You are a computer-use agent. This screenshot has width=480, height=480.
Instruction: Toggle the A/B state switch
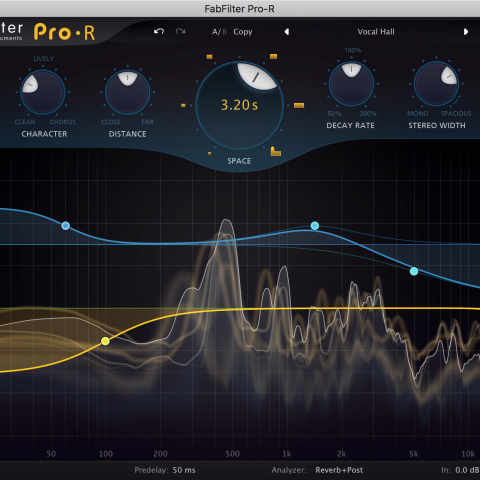click(219, 32)
